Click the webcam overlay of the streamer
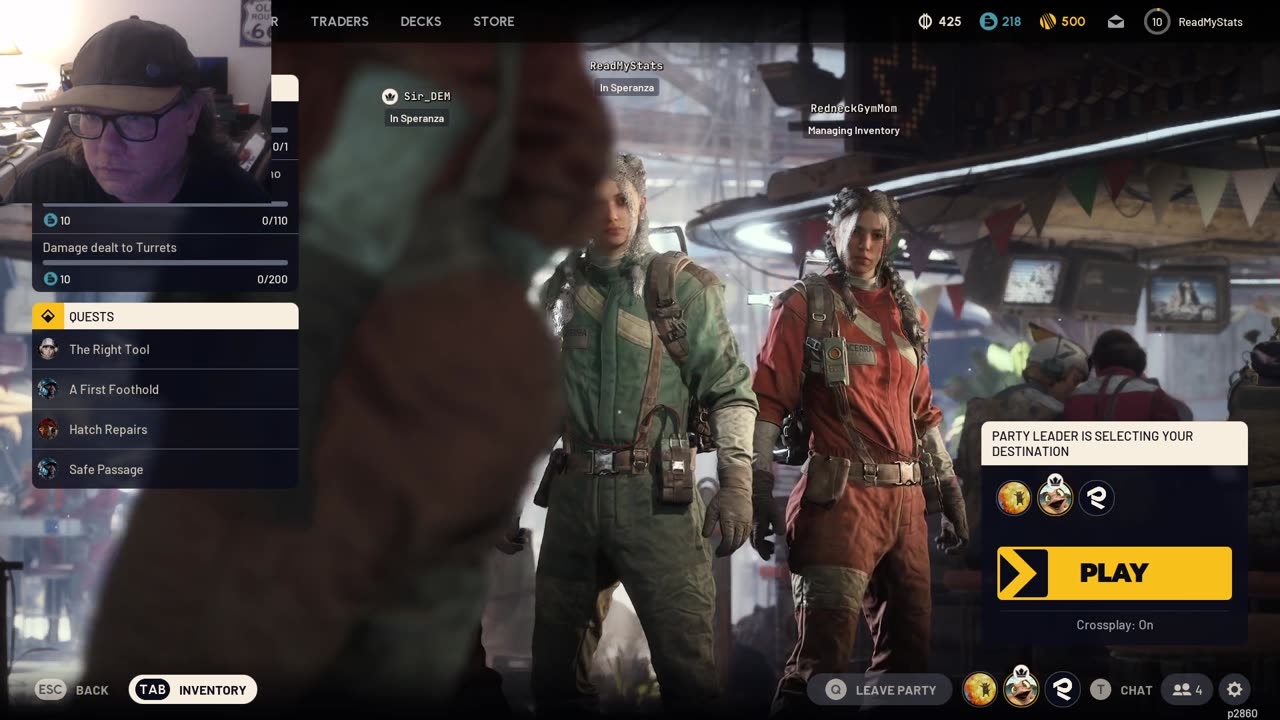 click(x=135, y=102)
